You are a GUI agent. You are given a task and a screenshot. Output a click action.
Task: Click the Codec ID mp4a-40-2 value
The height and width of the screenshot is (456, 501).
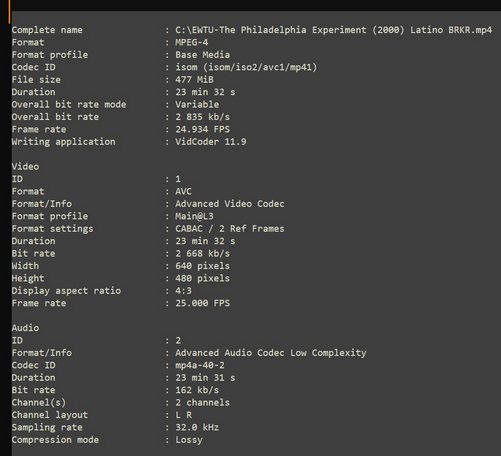[x=200, y=365]
